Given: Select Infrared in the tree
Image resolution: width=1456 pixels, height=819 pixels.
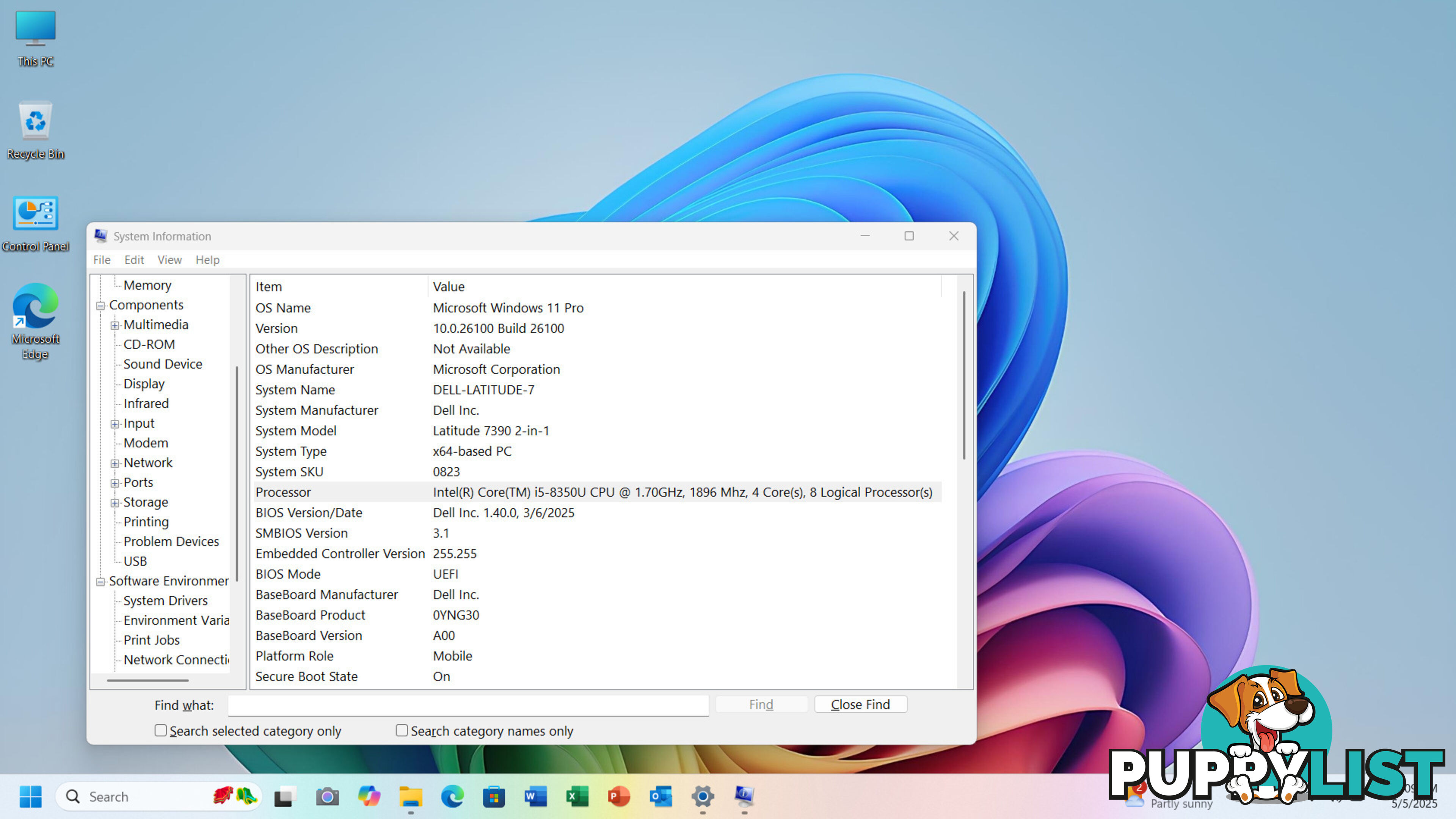Looking at the screenshot, I should click(x=146, y=403).
